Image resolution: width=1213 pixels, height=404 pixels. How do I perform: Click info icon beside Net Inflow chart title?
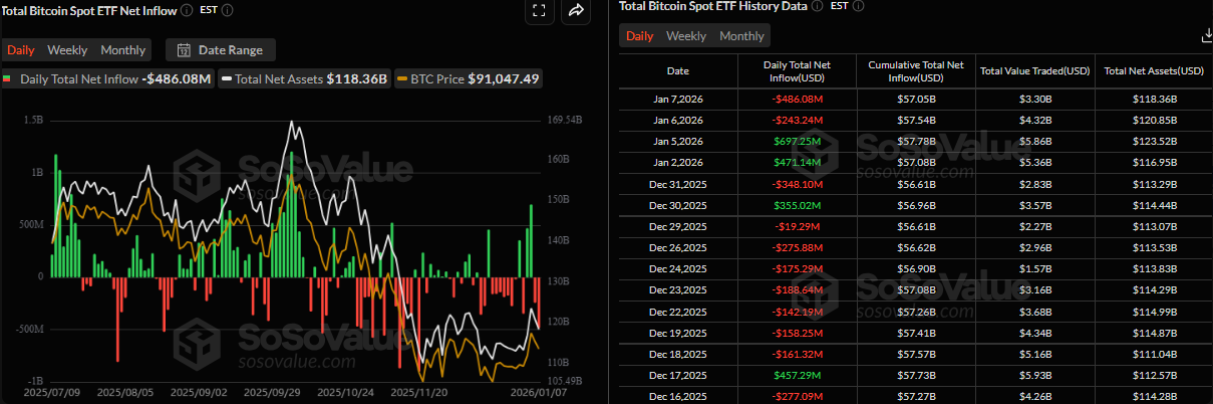[x=187, y=10]
